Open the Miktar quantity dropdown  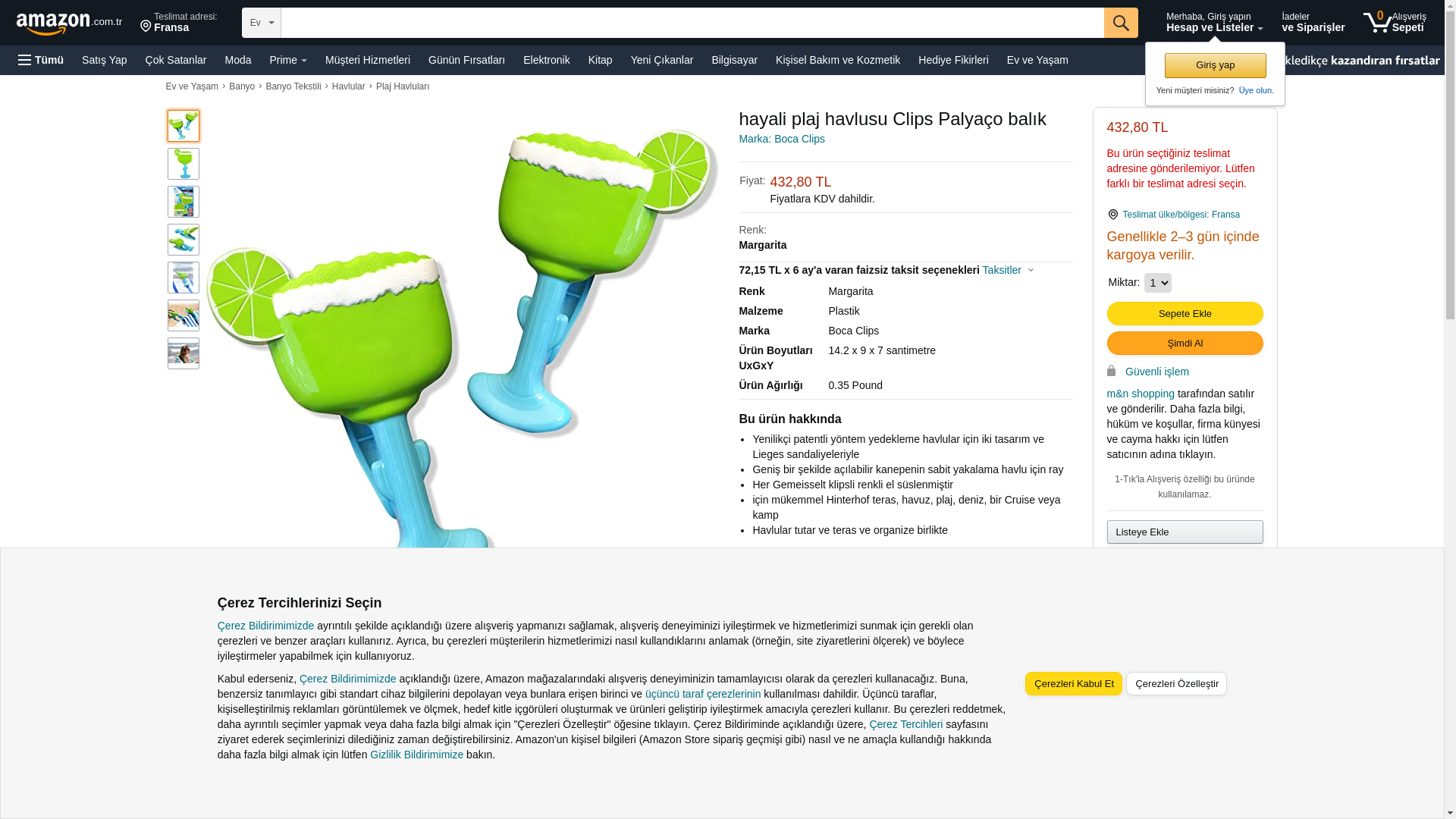pyautogui.click(x=1157, y=283)
